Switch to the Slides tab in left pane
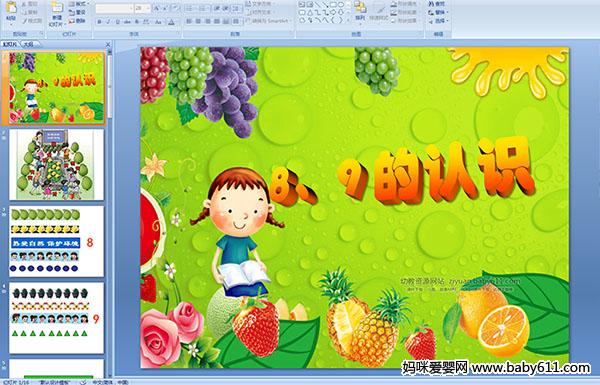This screenshot has height=385, width=600. [x=9, y=44]
